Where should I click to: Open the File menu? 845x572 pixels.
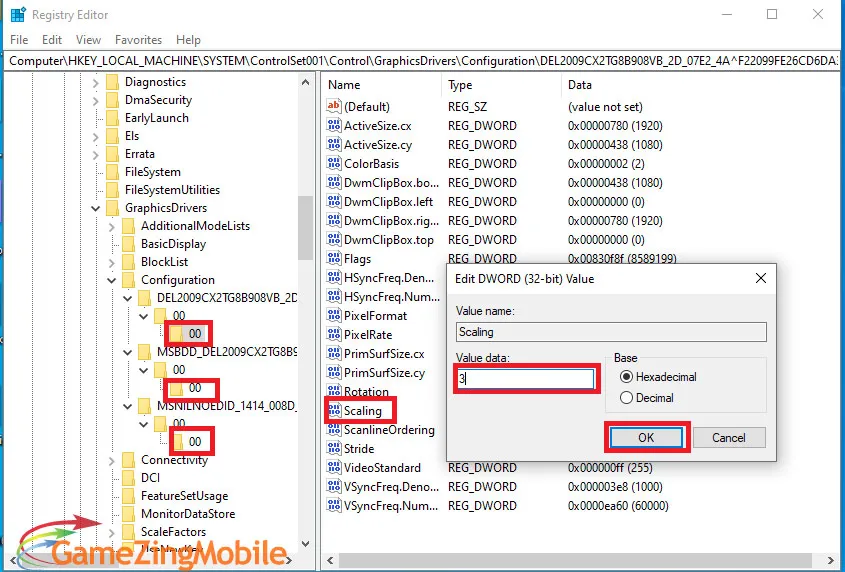pos(19,40)
